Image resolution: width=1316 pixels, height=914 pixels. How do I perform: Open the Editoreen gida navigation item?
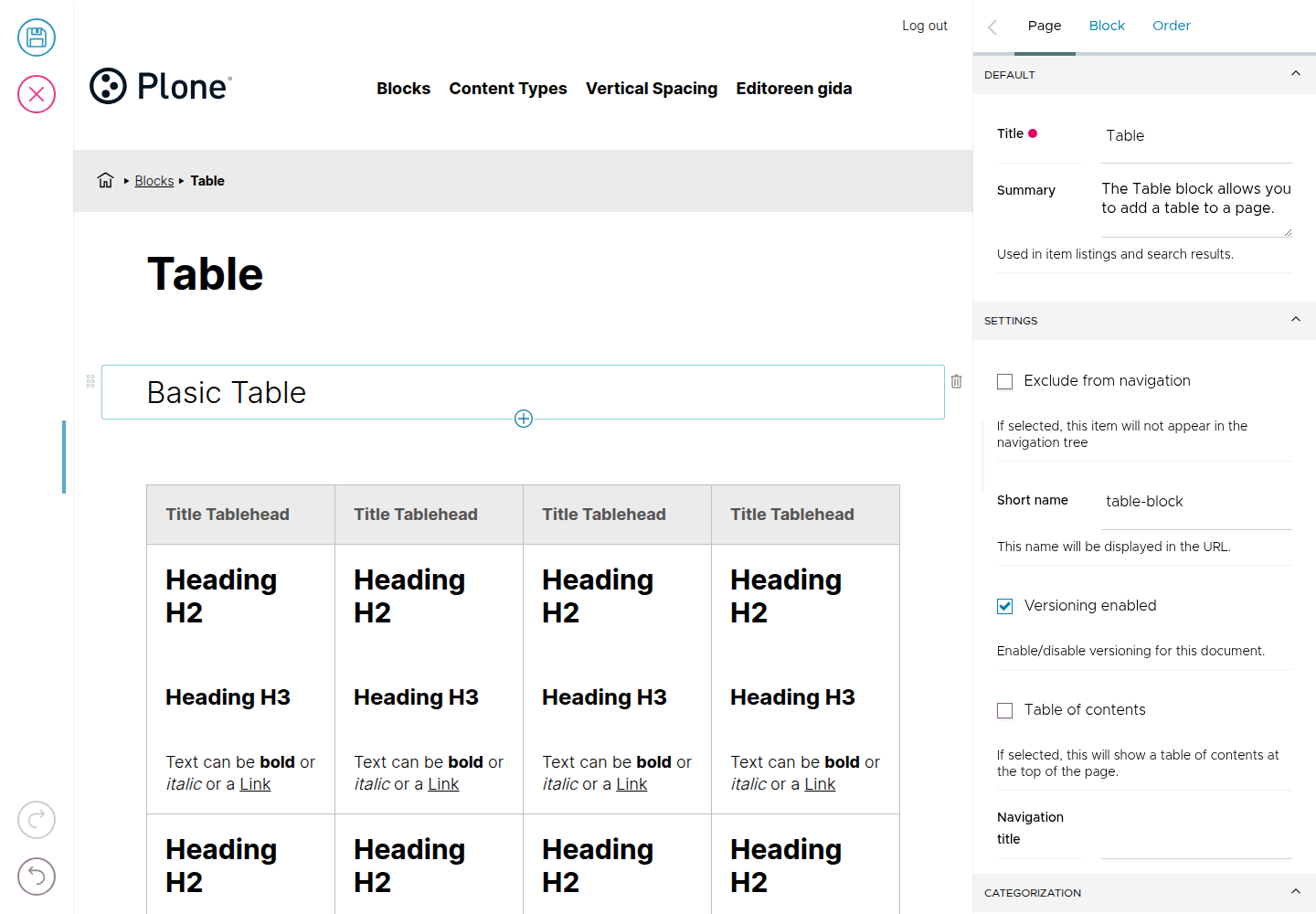pos(794,89)
